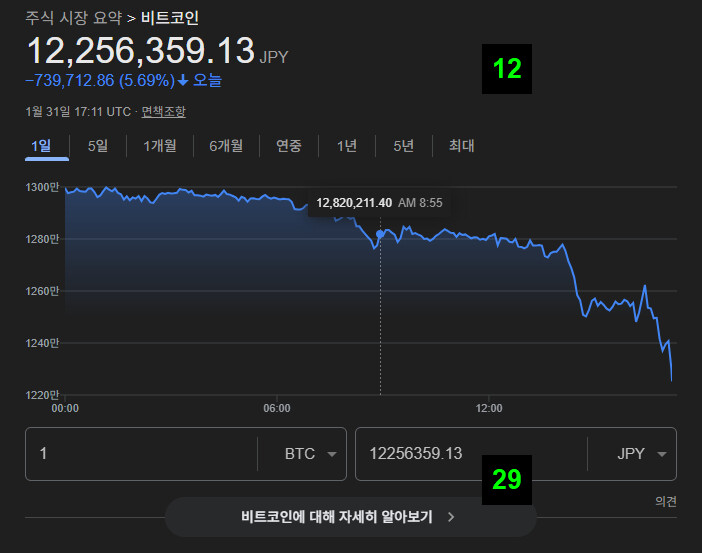Screen dimensions: 702x553
Task: Open the 면책조항 disclaimer link
Action: (163, 111)
